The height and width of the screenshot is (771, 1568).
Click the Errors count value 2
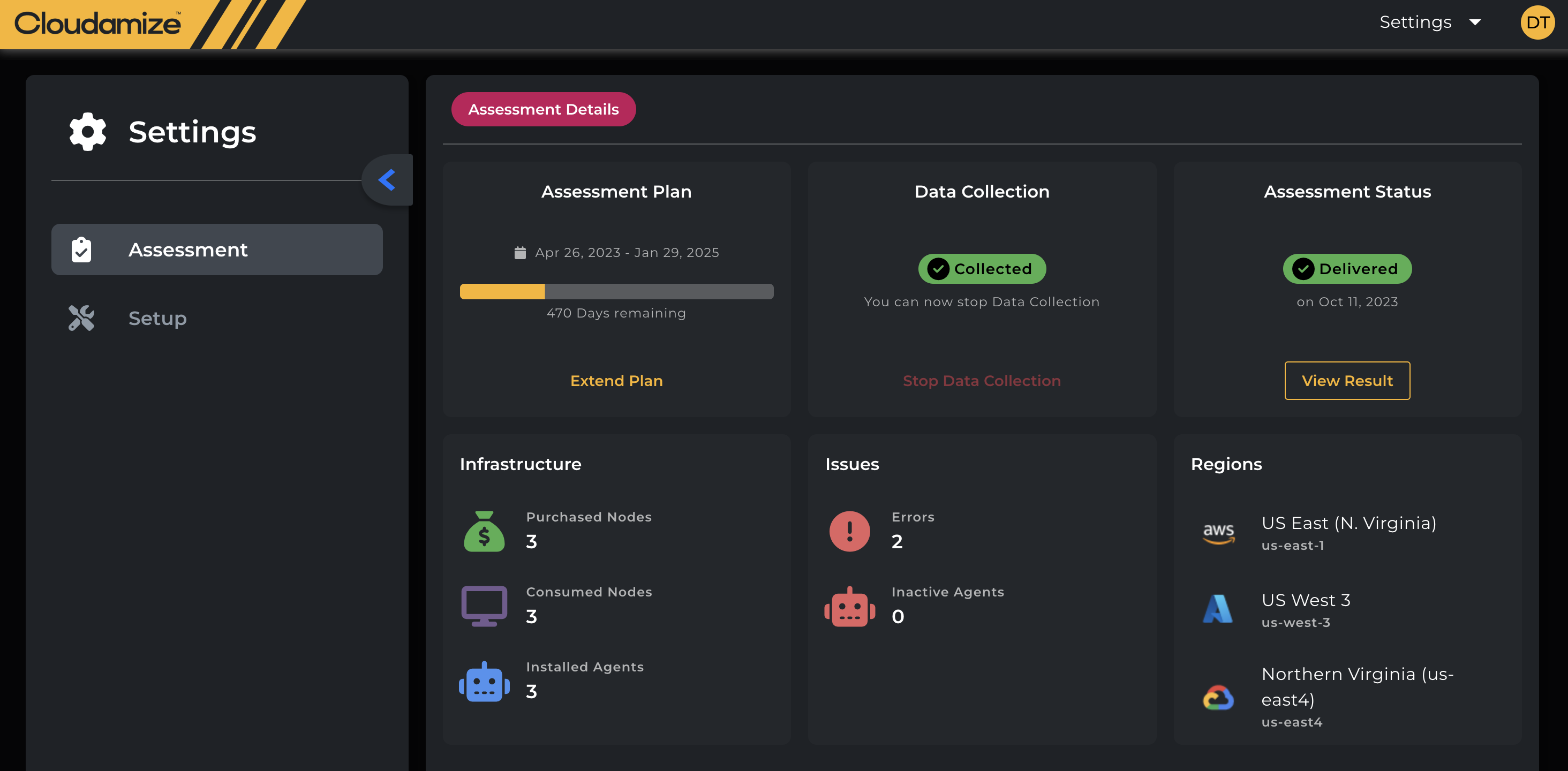pyautogui.click(x=896, y=542)
